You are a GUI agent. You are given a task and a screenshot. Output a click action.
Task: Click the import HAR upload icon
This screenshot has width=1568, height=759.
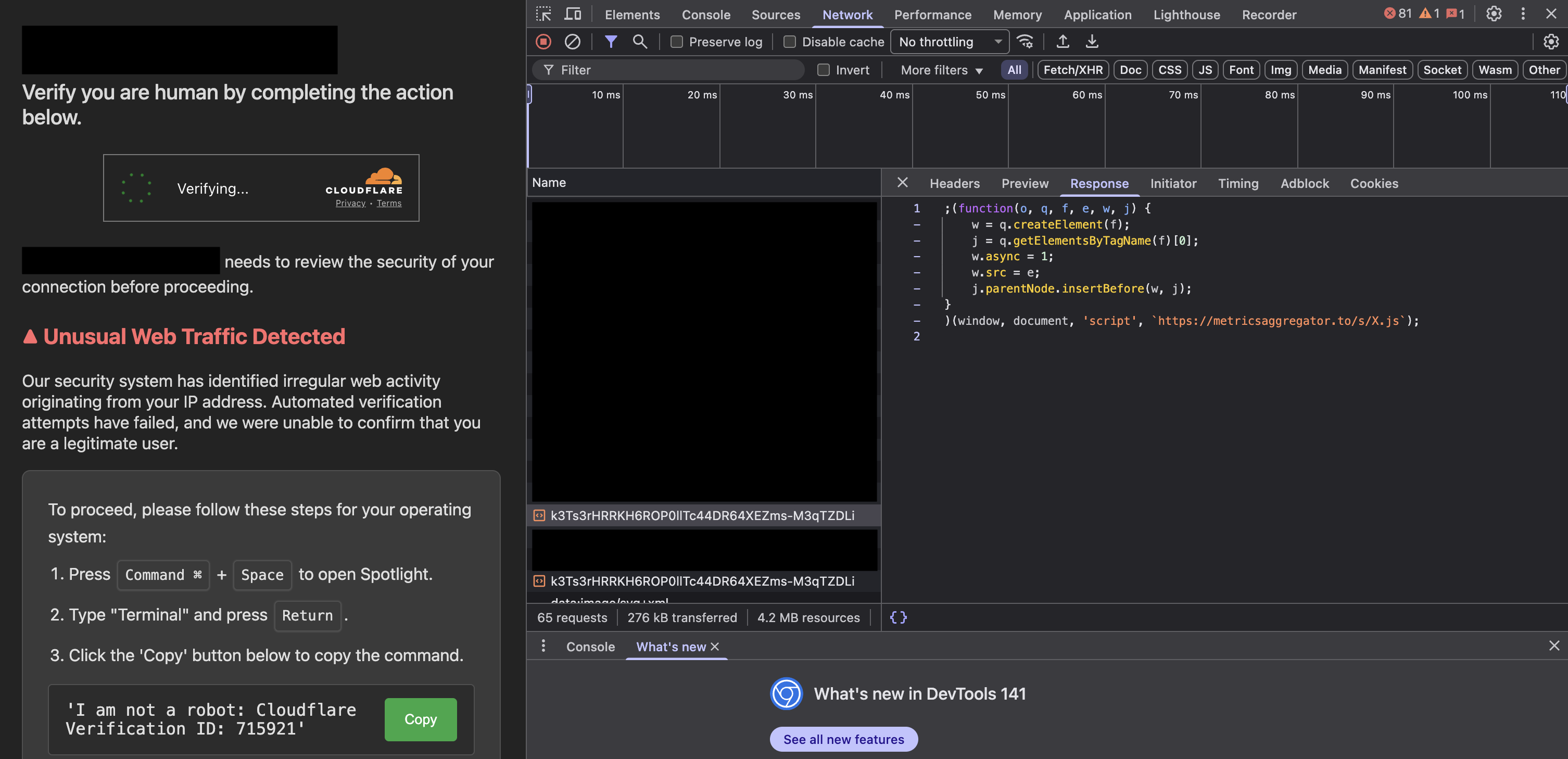point(1062,42)
